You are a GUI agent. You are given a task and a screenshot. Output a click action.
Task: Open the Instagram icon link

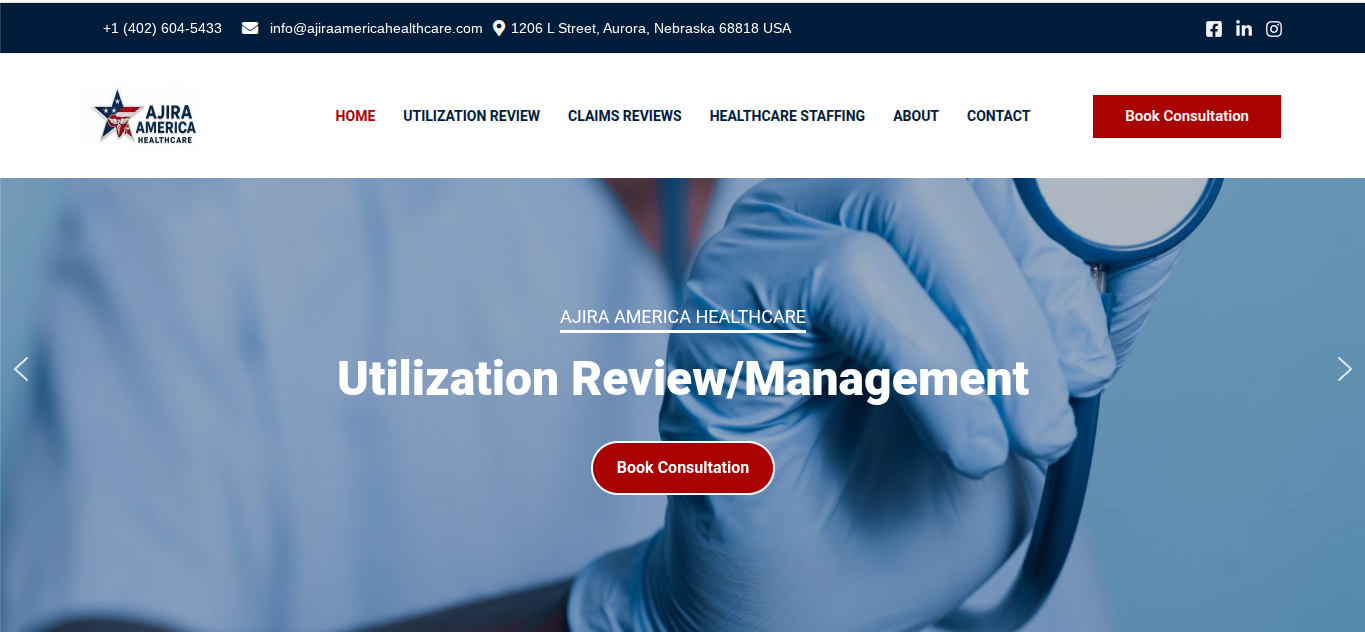pyautogui.click(x=1273, y=29)
